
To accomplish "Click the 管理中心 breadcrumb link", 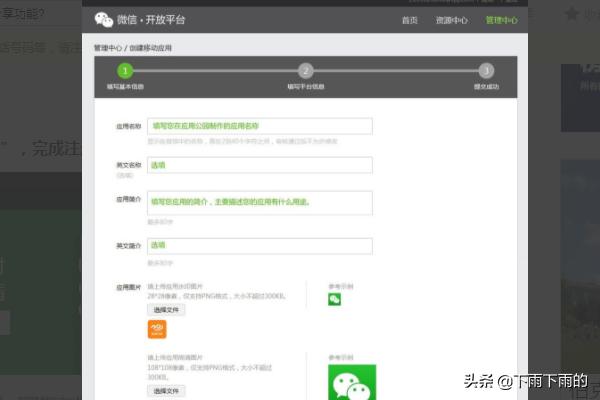I will click(108, 48).
